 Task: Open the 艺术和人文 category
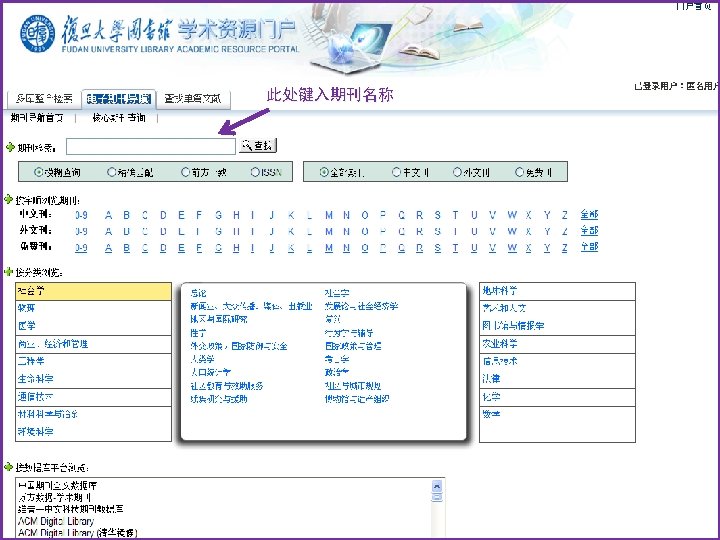coord(504,308)
